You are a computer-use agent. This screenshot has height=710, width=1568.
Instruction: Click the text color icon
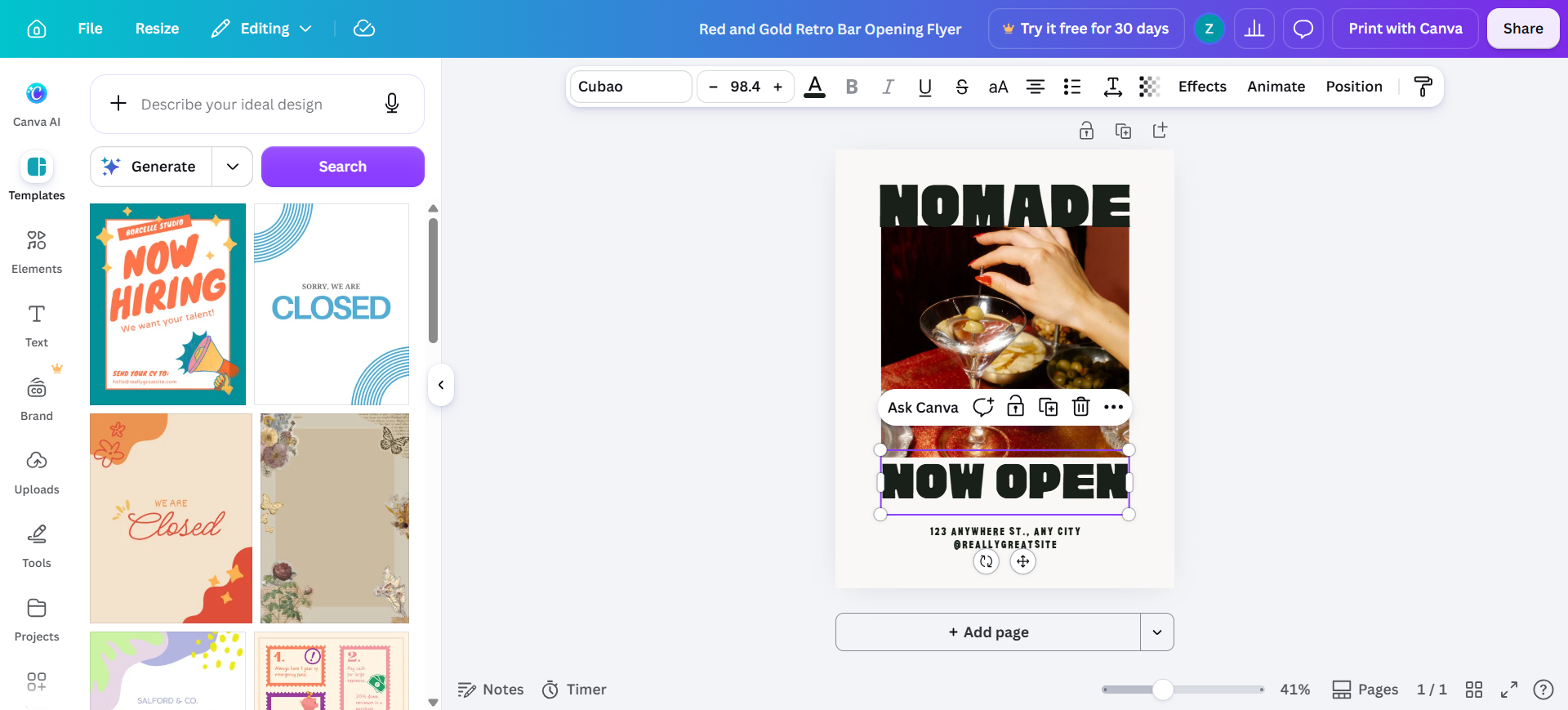pos(814,87)
